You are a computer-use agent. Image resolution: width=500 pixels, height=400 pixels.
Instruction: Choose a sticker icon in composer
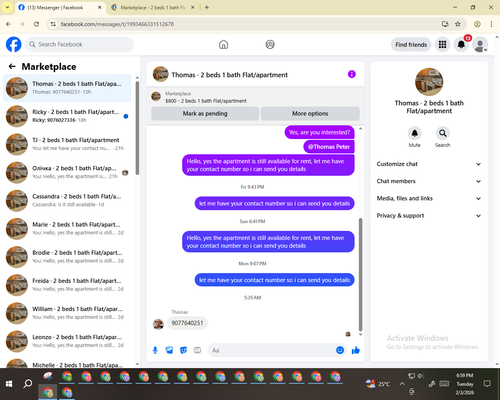pos(183,350)
